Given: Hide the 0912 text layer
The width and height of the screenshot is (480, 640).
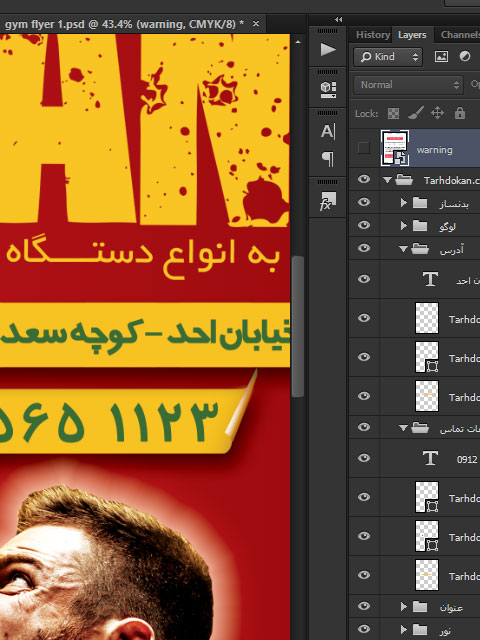Looking at the screenshot, I should [364, 458].
